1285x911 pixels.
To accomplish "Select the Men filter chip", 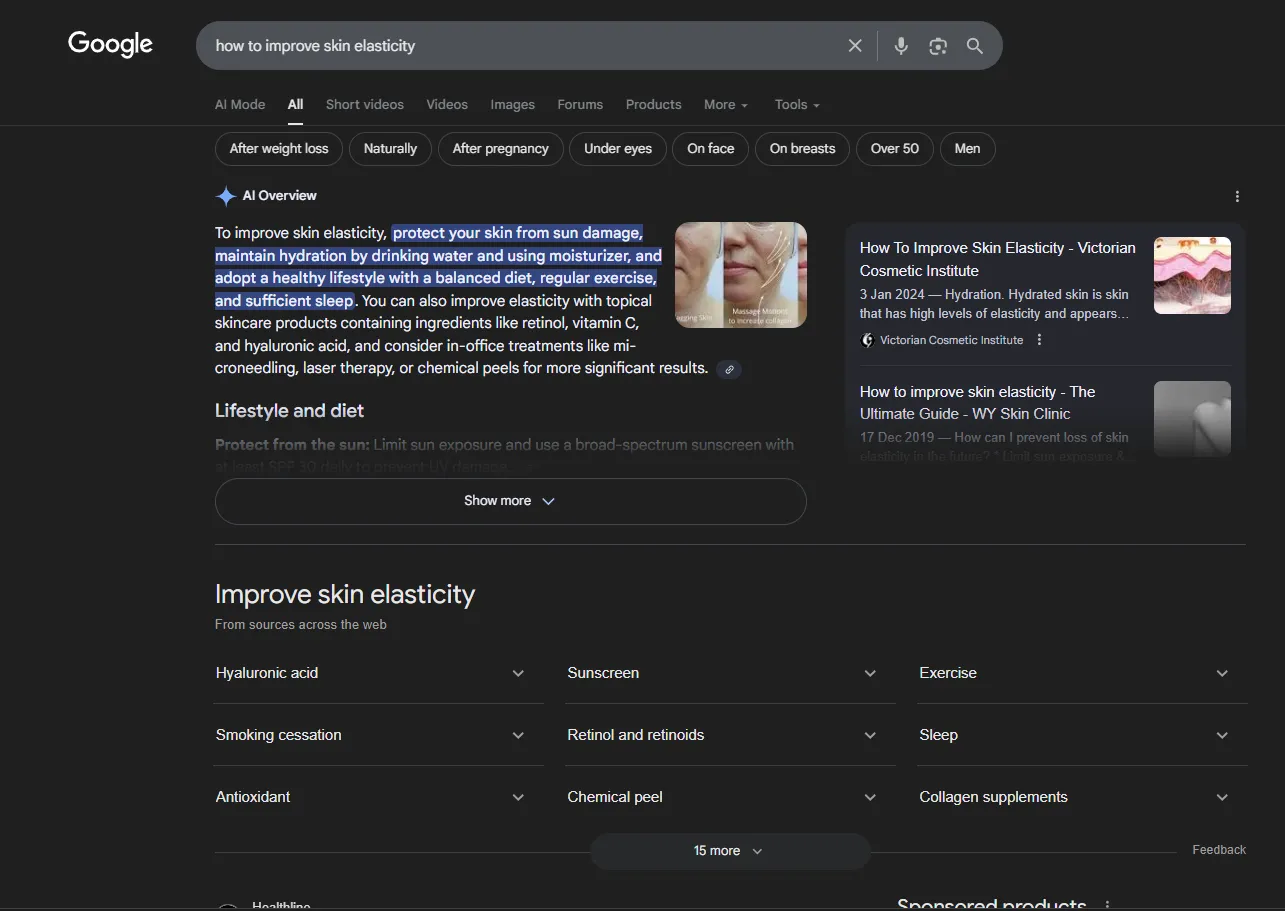I will [967, 149].
